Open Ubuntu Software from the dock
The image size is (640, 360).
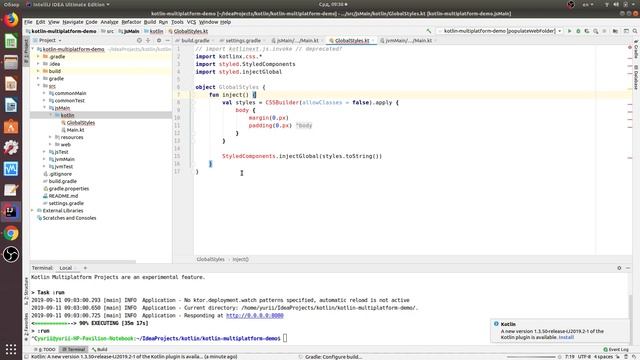11,127
